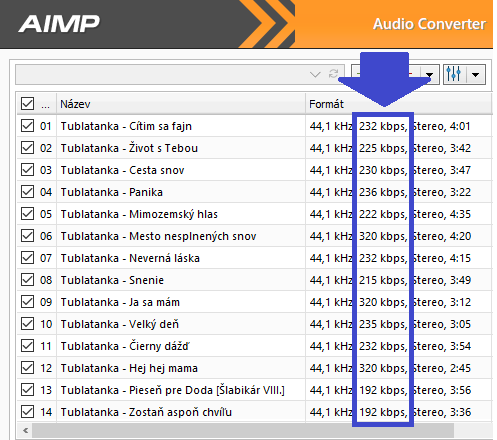The height and width of the screenshot is (440, 497).
Task: Expand the dropdown arrow next to the remove button
Action: point(430,75)
